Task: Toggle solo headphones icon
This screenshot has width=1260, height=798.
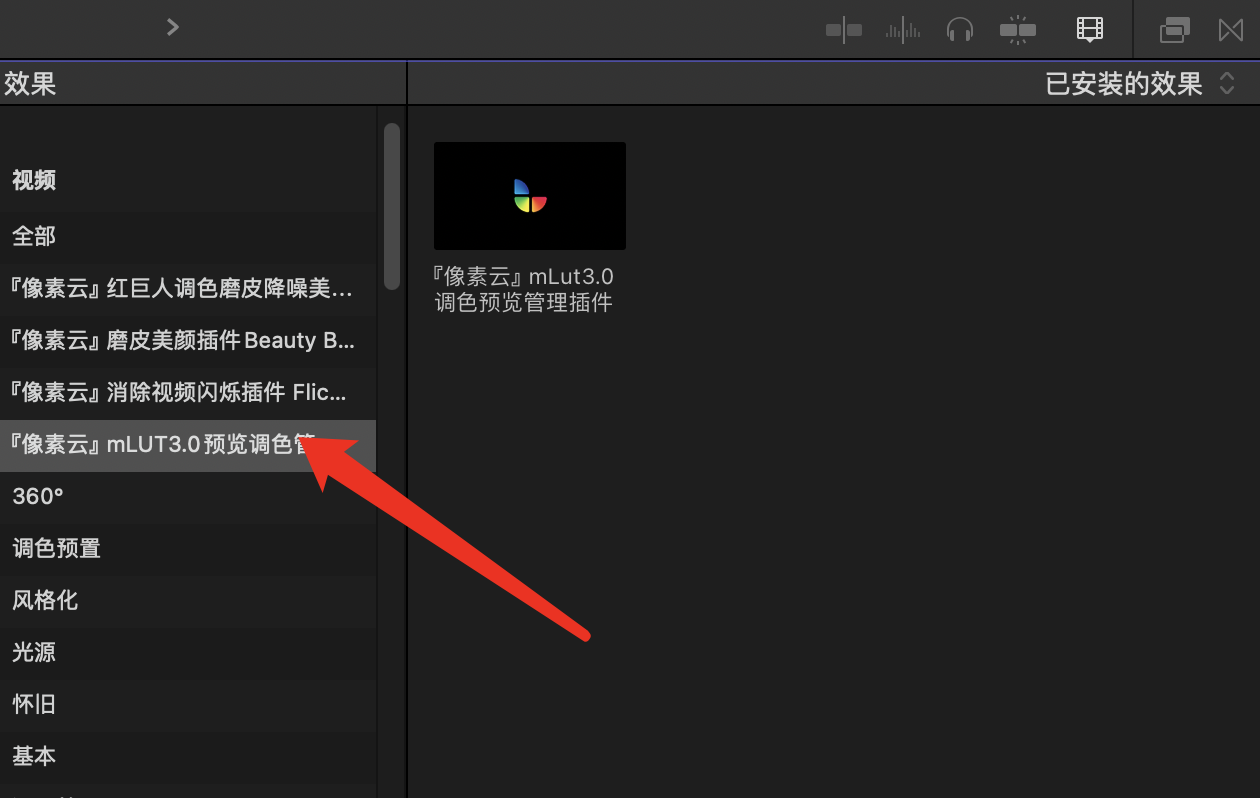Action: 960,30
